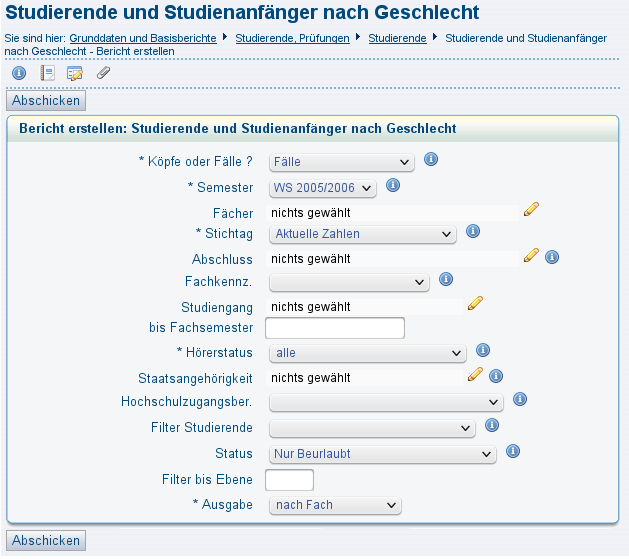Open the notebook documentation icon in the toolbar

[x=47, y=73]
